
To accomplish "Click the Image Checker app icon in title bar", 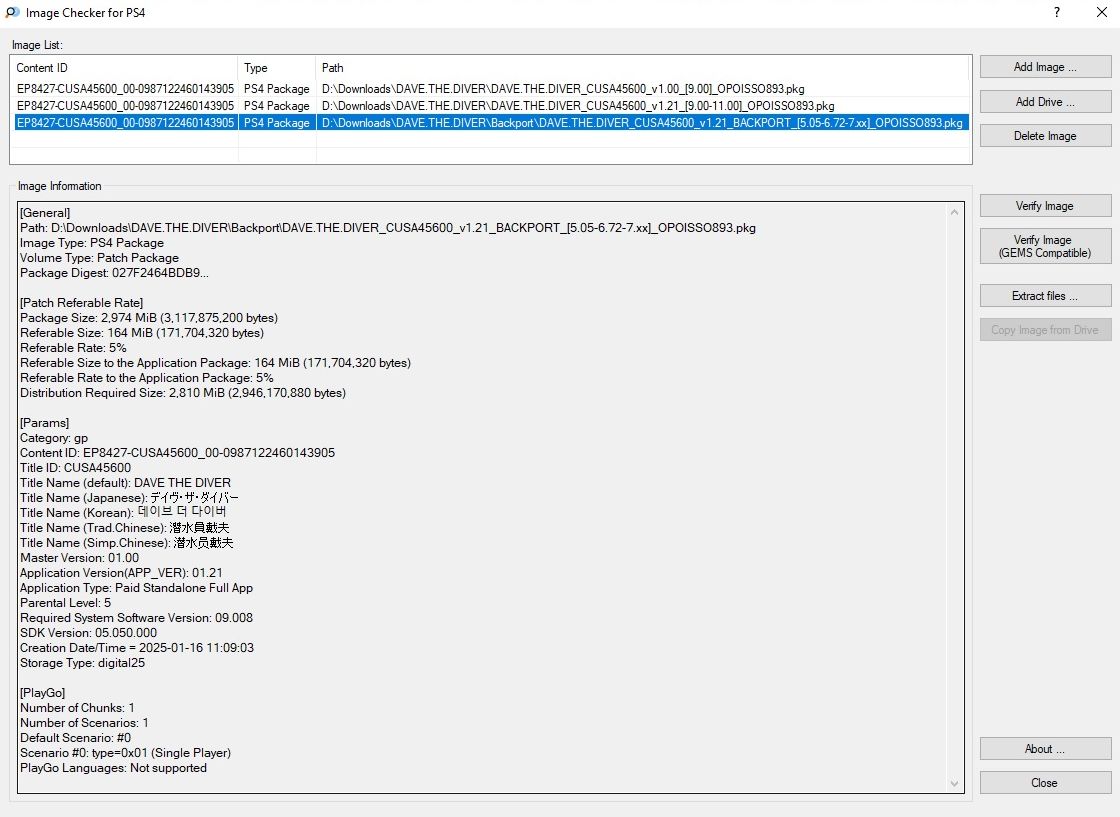I will [x=12, y=12].
